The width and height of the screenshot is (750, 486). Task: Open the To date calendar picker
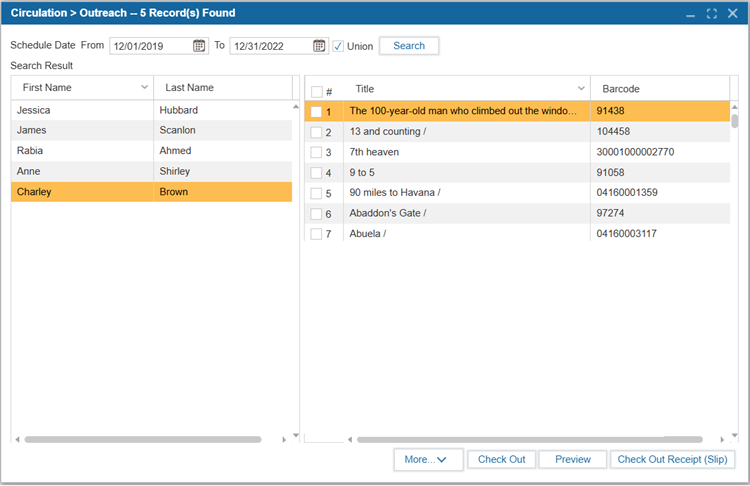[319, 46]
